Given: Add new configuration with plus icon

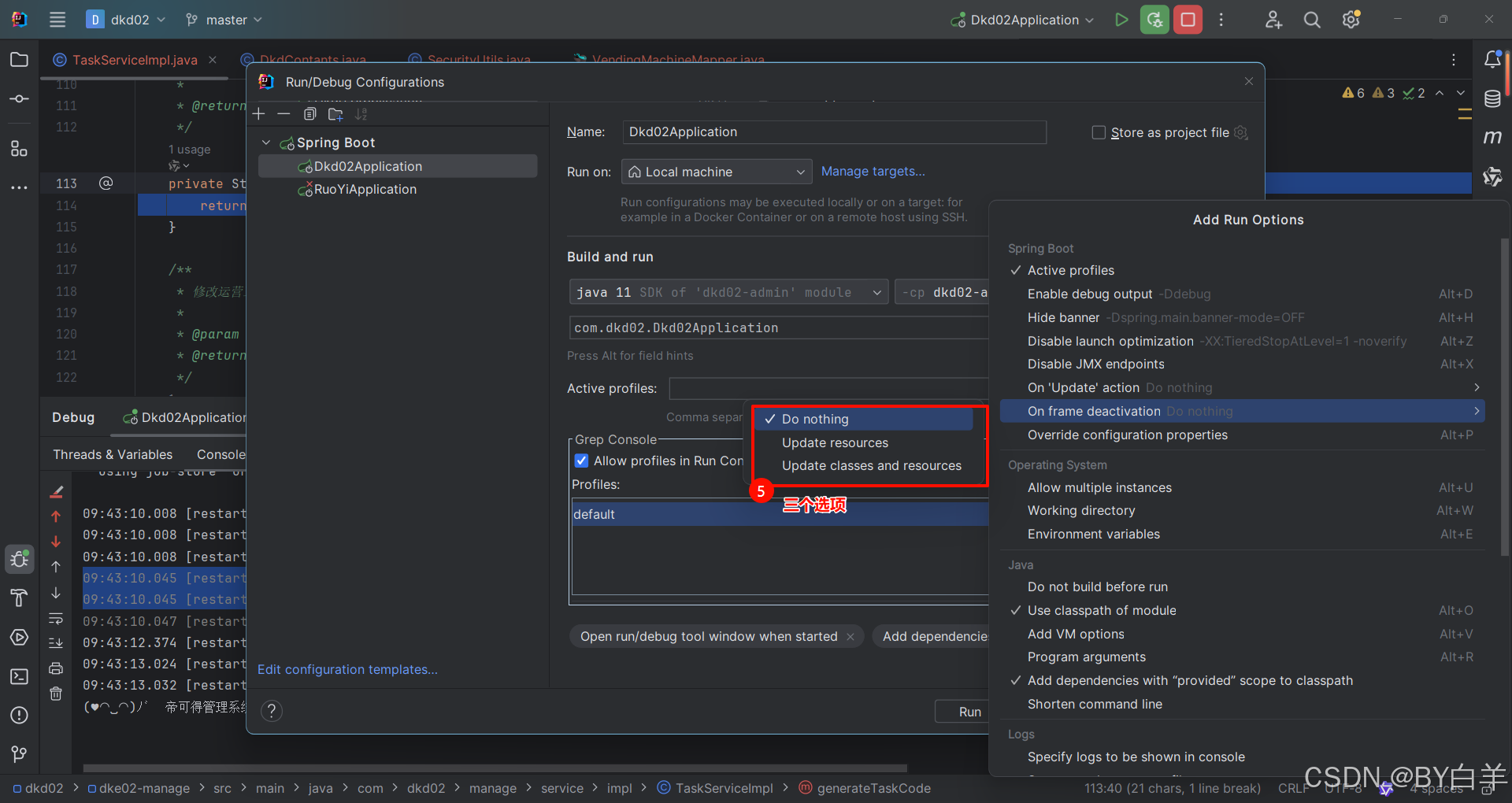Looking at the screenshot, I should pyautogui.click(x=259, y=114).
